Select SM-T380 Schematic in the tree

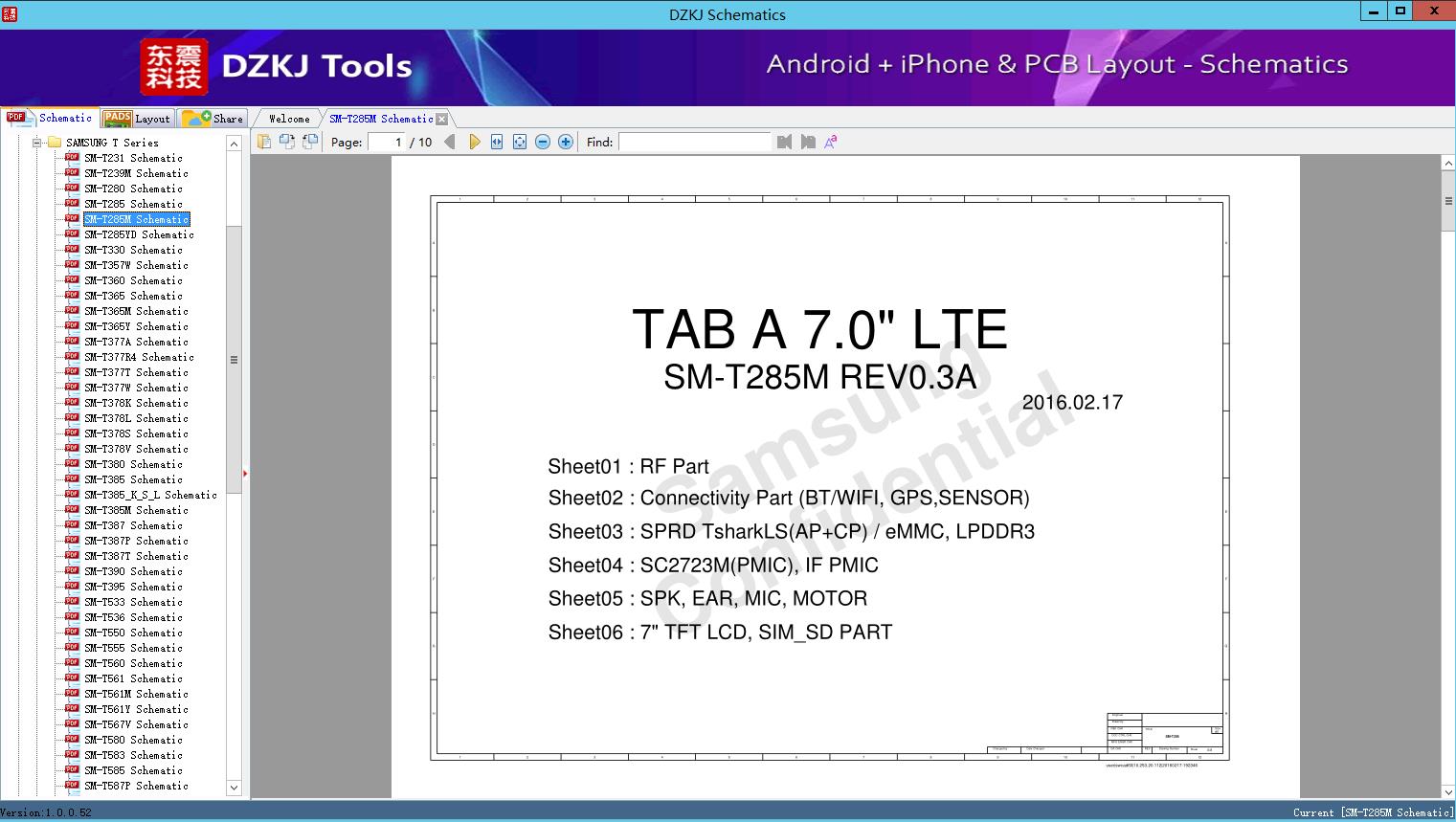pos(133,464)
